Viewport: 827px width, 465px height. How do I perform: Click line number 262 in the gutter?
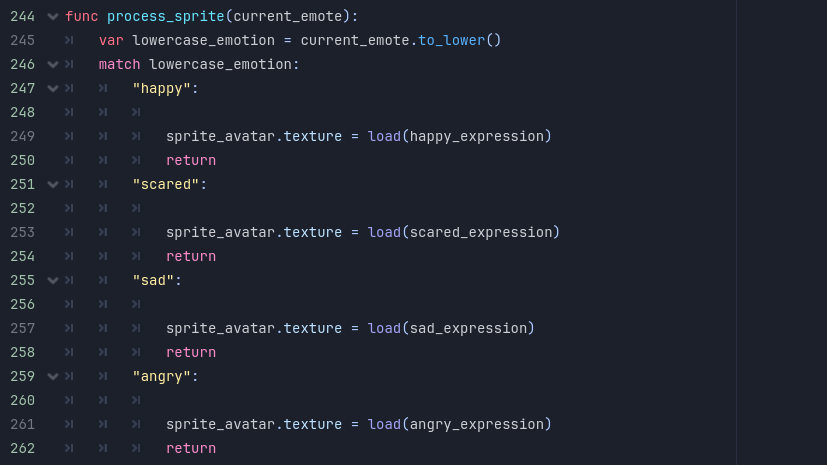[23, 448]
